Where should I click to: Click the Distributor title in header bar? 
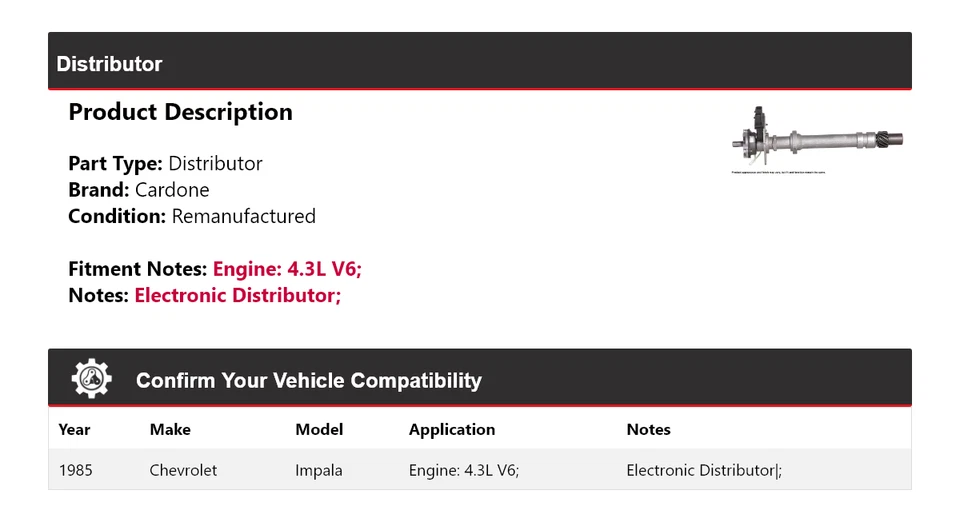tap(109, 64)
